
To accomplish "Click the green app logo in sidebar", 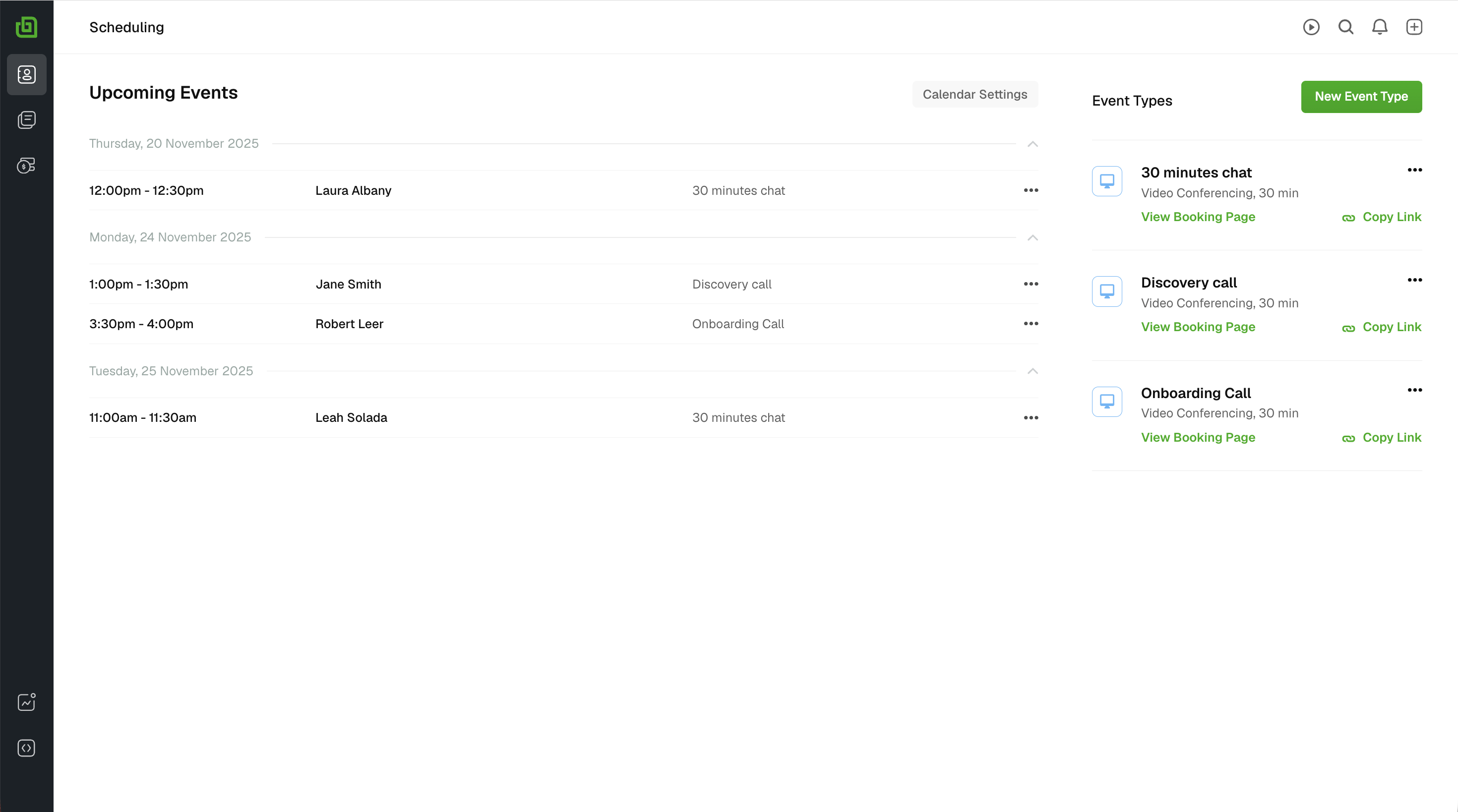I will pos(27,27).
